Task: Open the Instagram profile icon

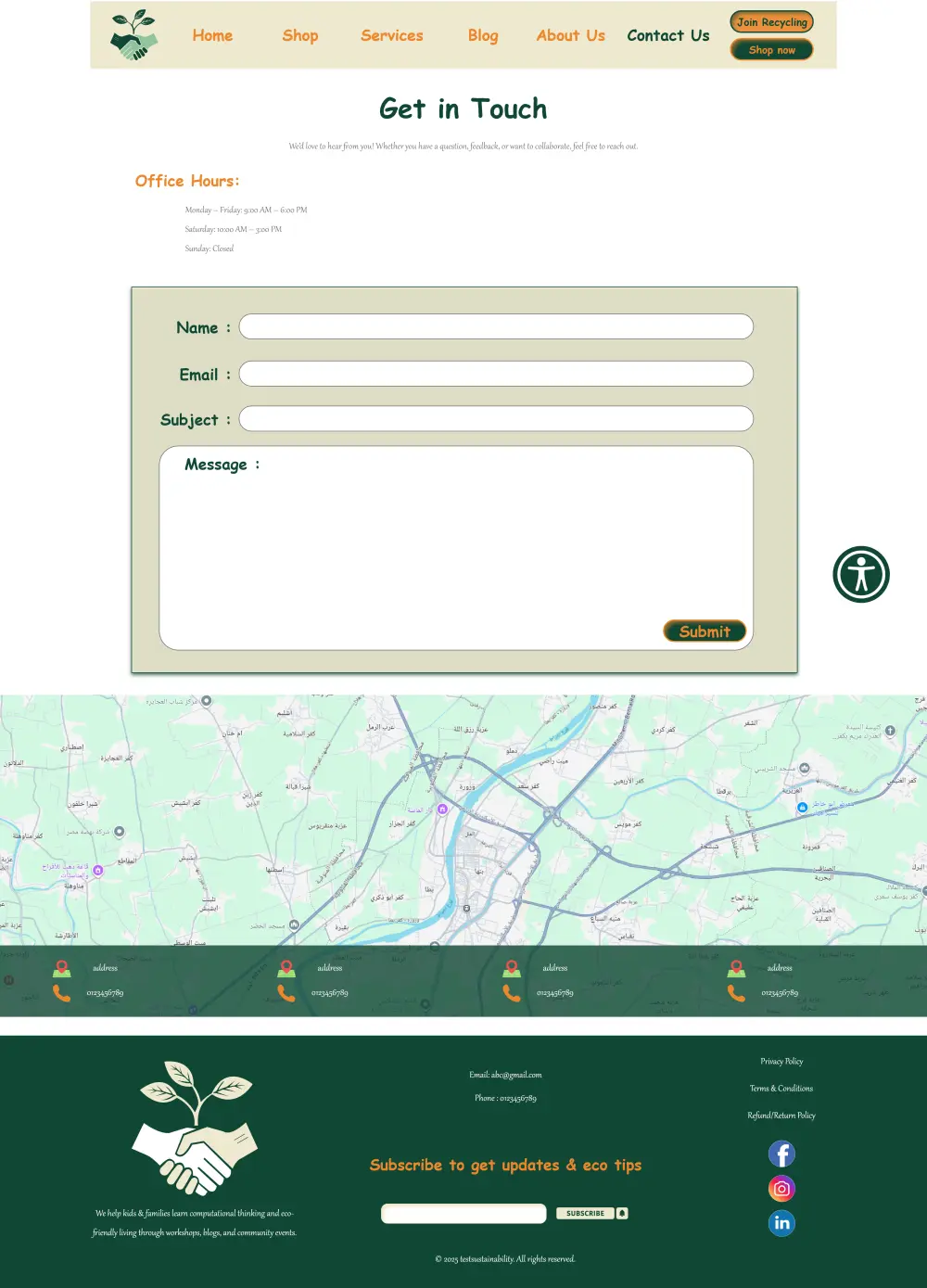Action: (x=781, y=1188)
